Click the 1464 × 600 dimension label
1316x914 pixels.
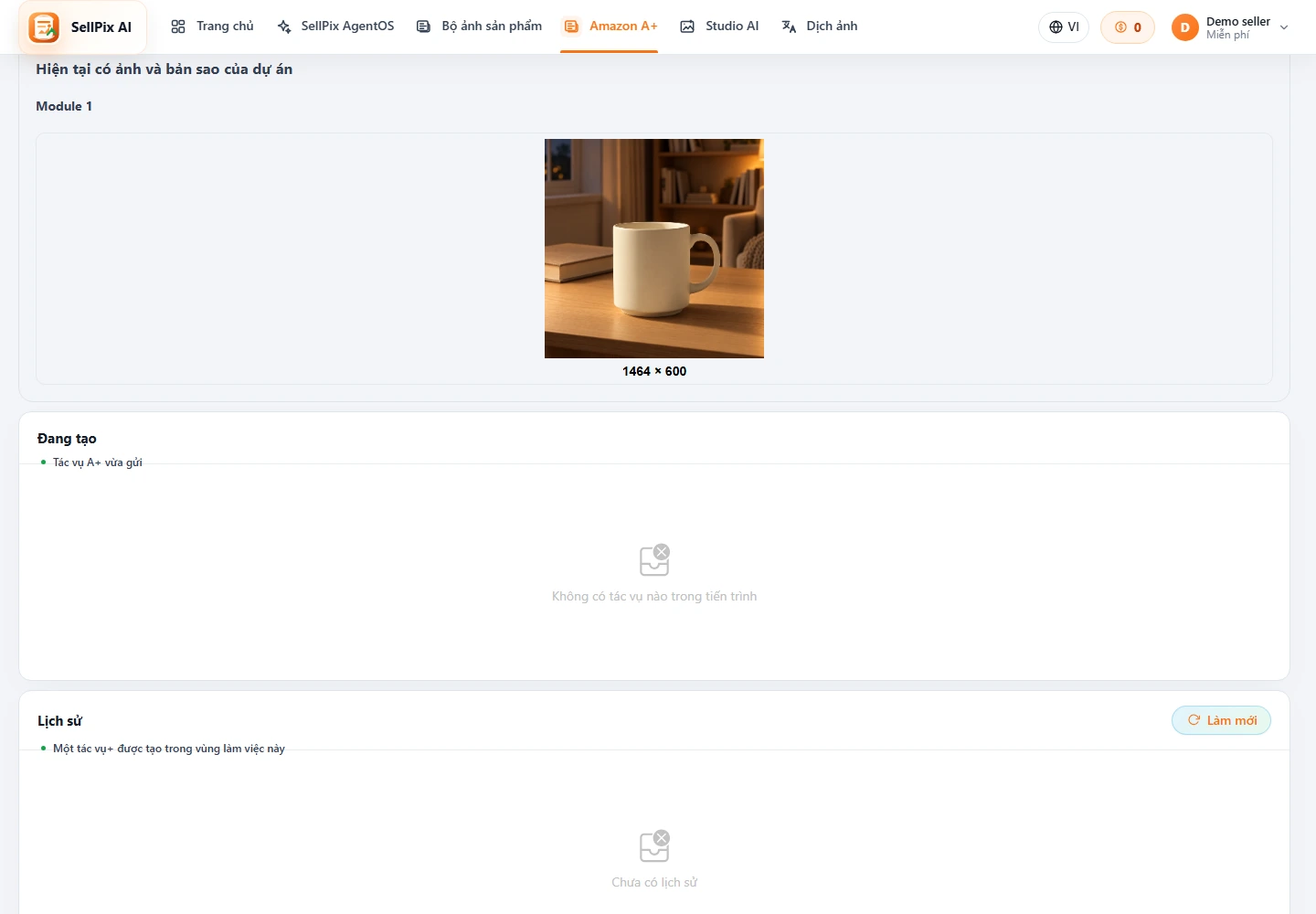[x=654, y=371]
